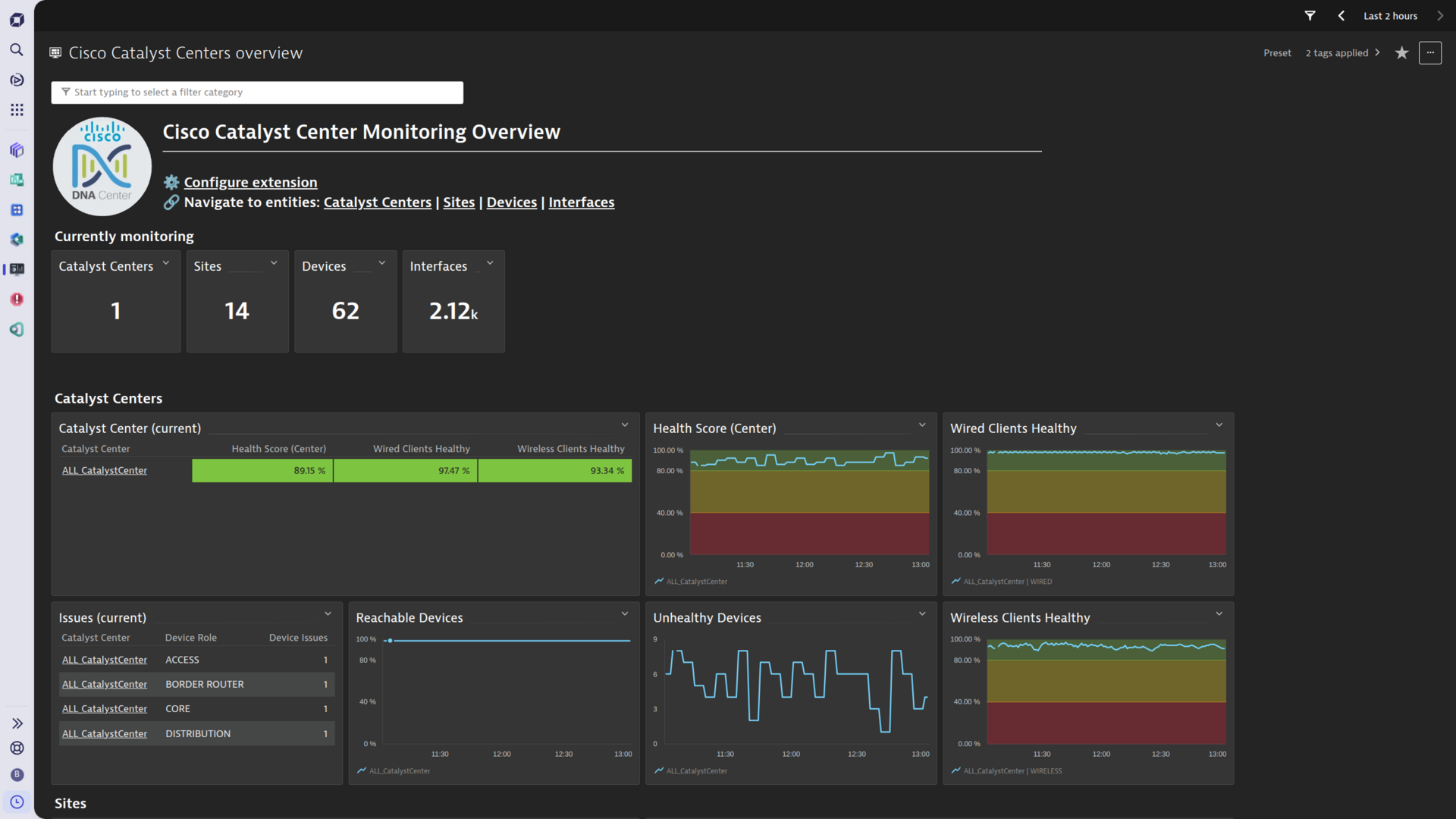1456x819 pixels.
Task: Open ALL_CatalystCenter link in Catalyst Center table
Action: pyautogui.click(x=105, y=471)
